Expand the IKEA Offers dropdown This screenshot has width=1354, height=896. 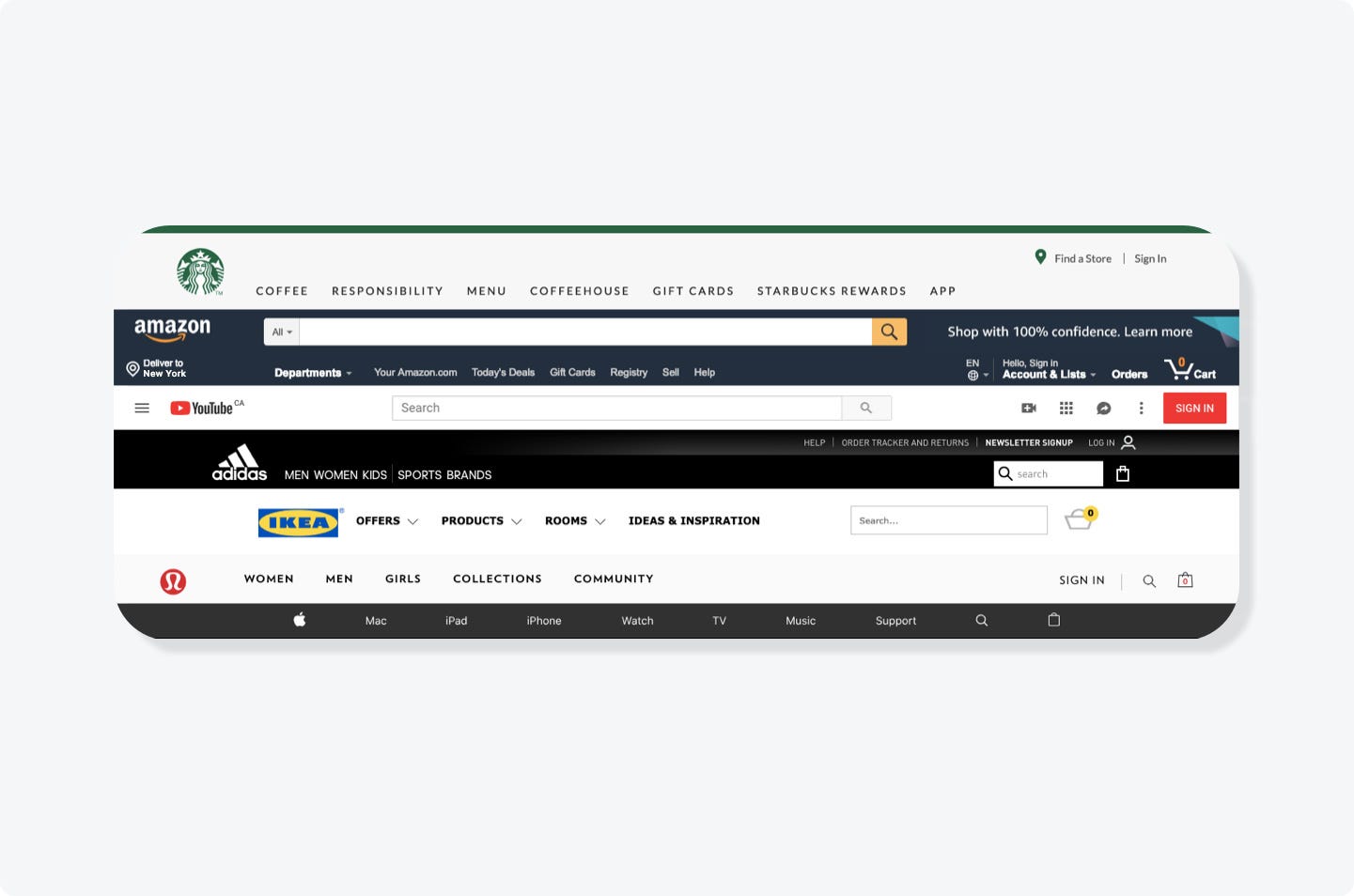pos(387,521)
